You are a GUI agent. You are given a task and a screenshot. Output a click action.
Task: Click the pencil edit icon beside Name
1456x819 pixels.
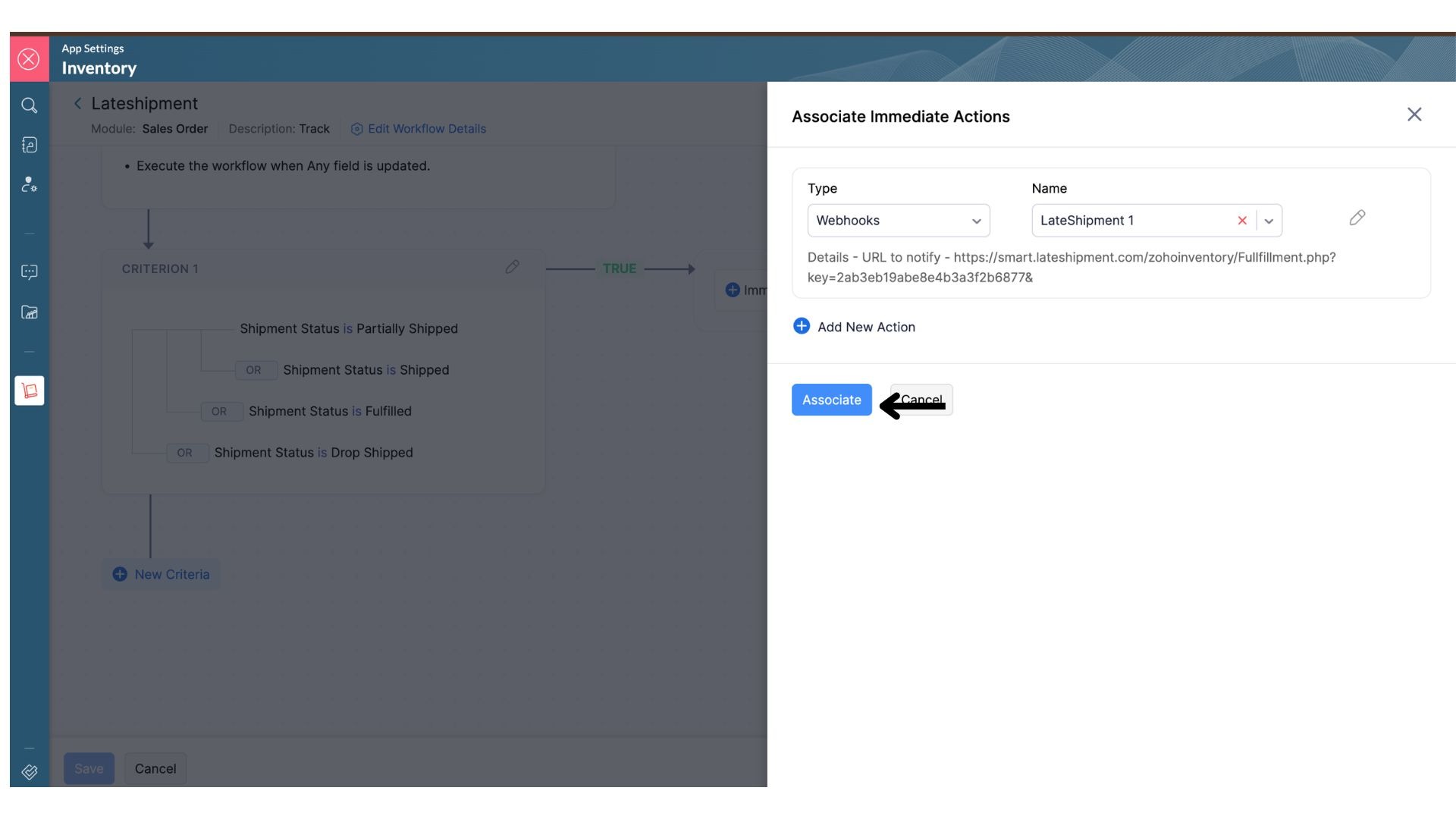point(1357,218)
